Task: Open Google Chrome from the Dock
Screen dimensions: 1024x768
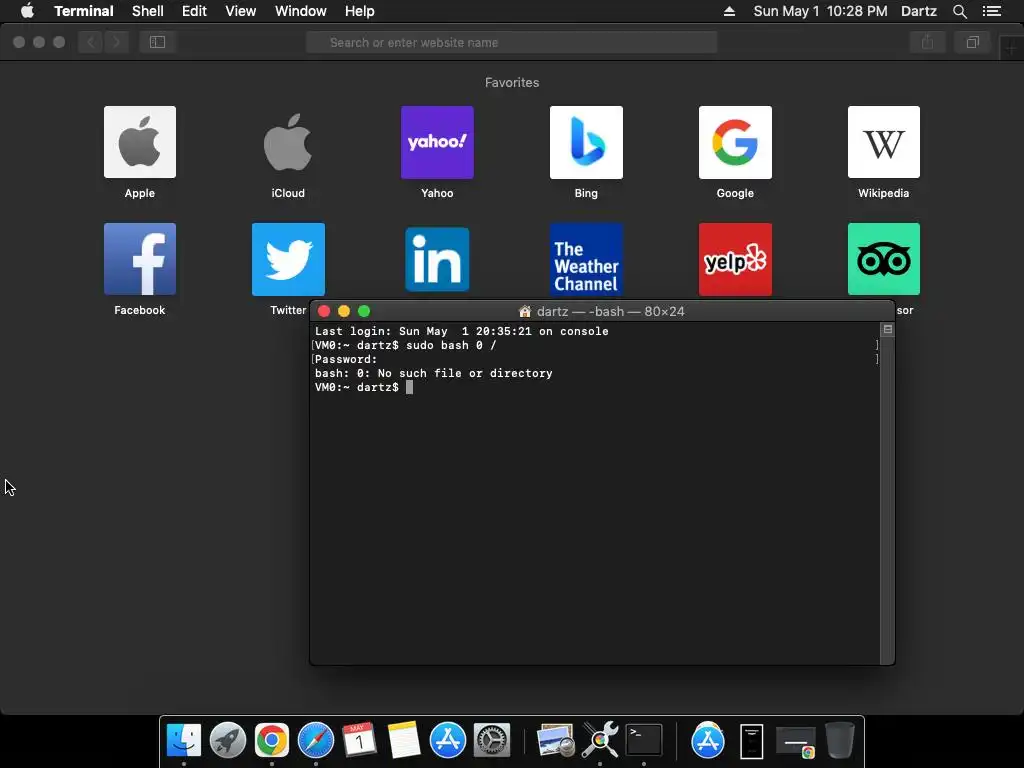Action: click(272, 740)
